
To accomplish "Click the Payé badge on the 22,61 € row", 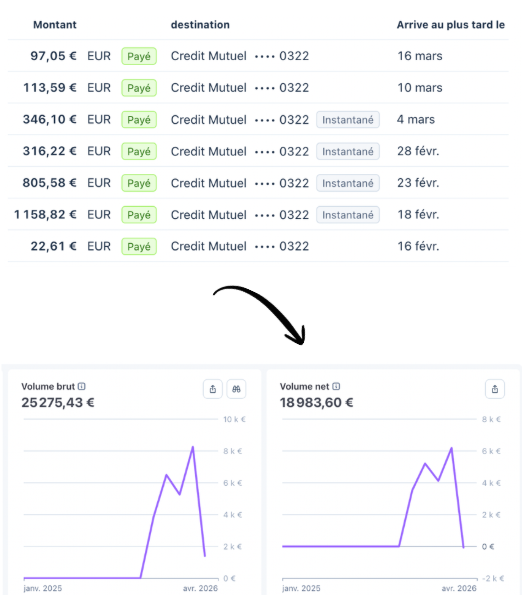I will (x=139, y=247).
